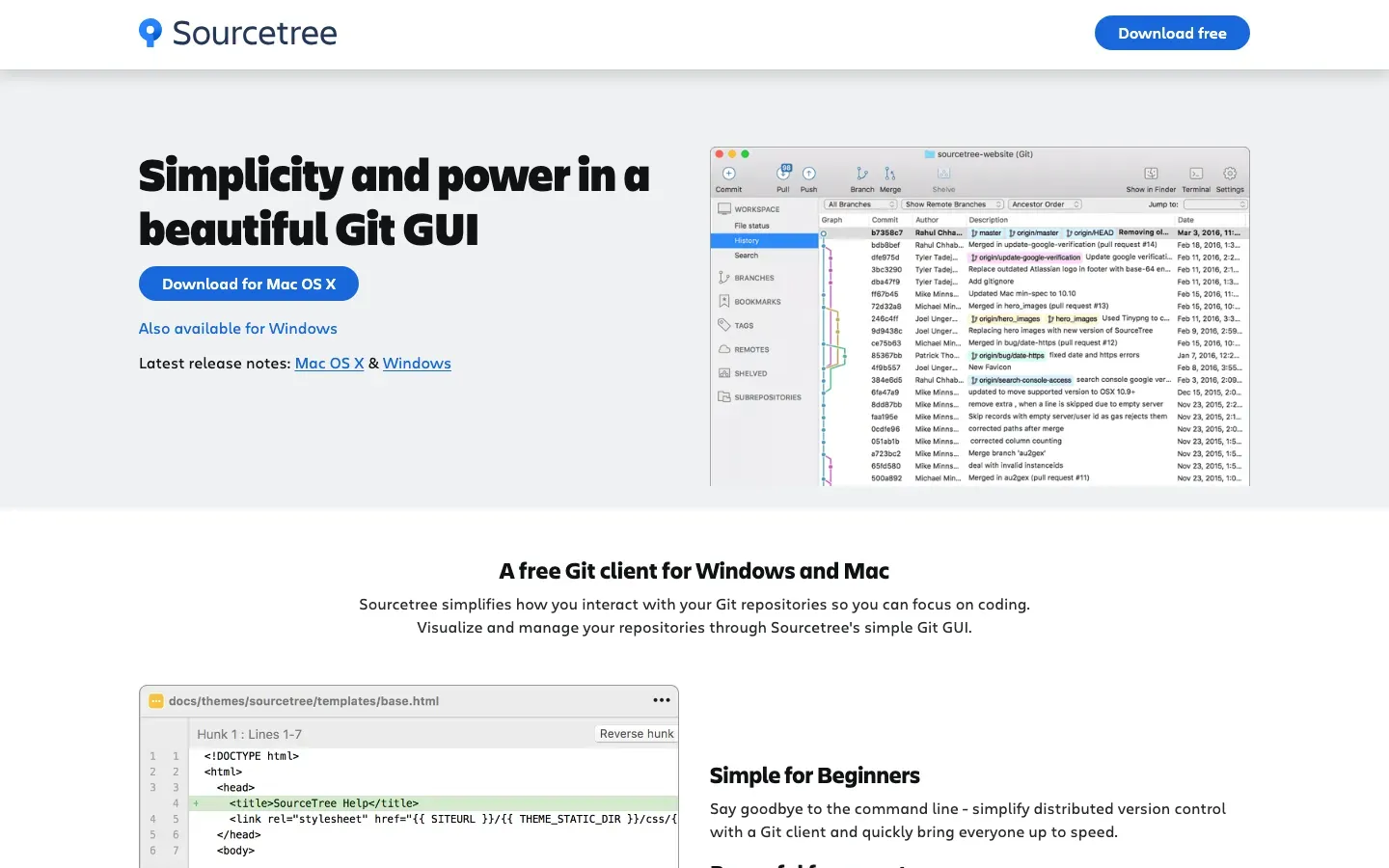The image size is (1389, 868).
Task: Select commit "Merge branch 'au2gex'" row
Action: (x=1034, y=453)
